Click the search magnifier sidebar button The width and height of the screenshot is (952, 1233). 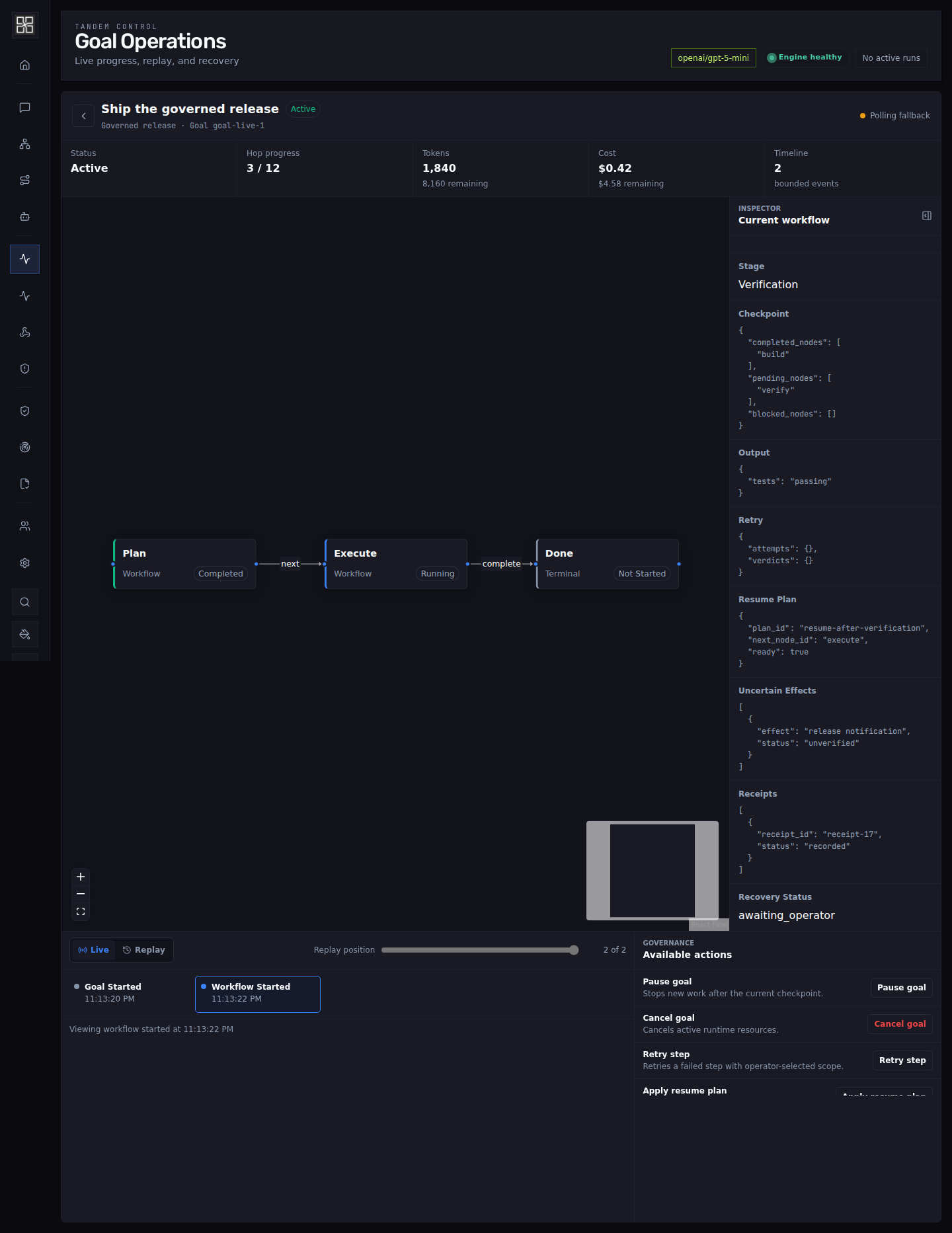coord(24,602)
